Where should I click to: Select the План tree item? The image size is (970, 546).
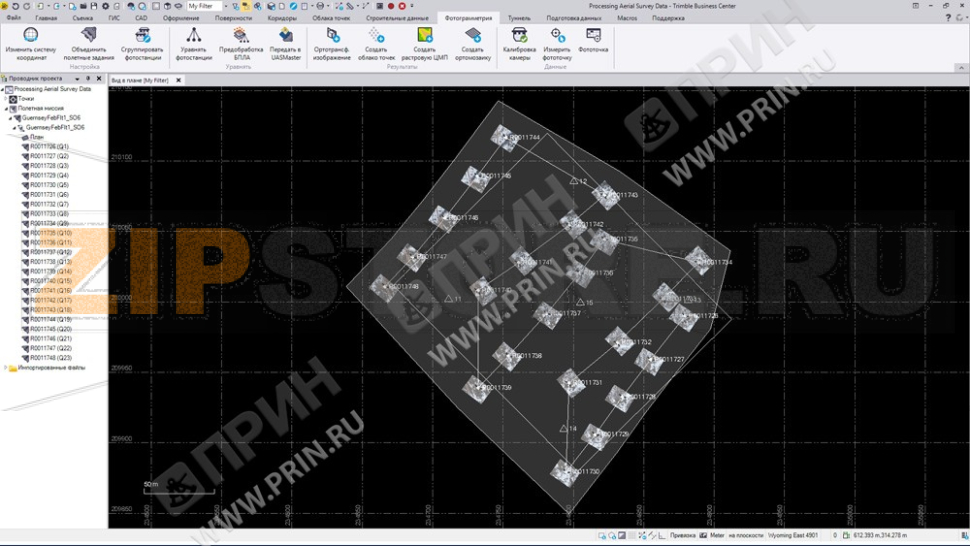pyautogui.click(x=36, y=137)
